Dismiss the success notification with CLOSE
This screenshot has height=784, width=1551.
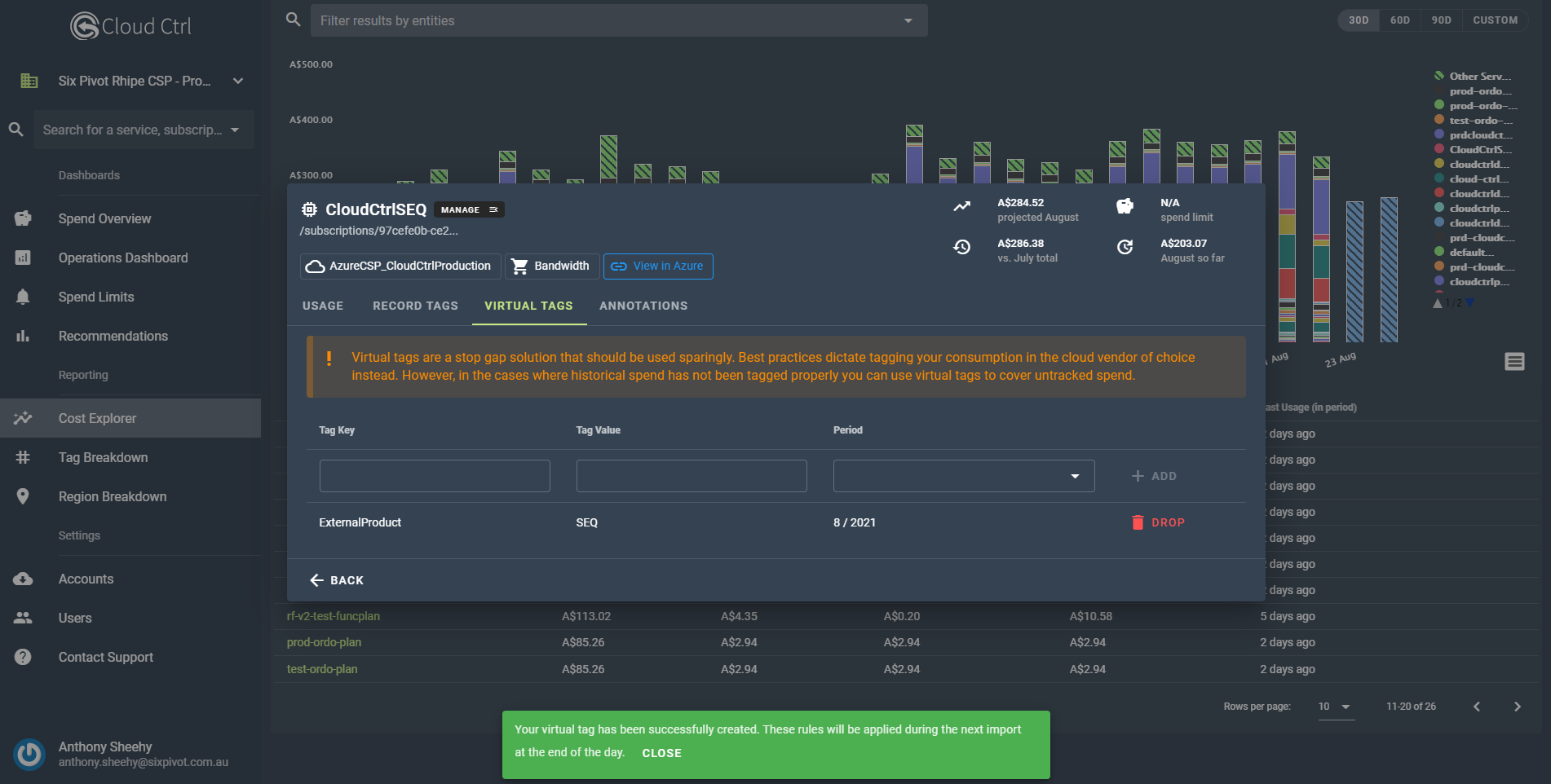661,753
